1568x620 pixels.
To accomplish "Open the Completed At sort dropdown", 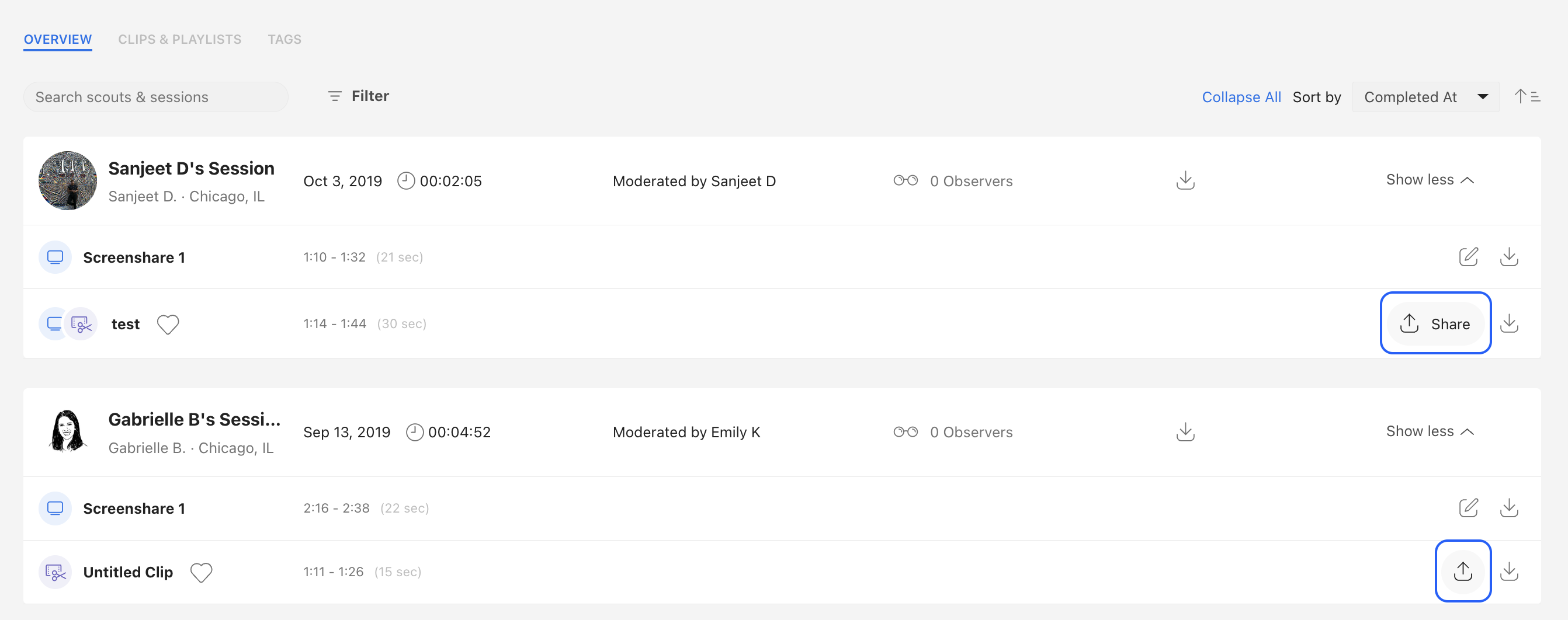I will 1425,96.
